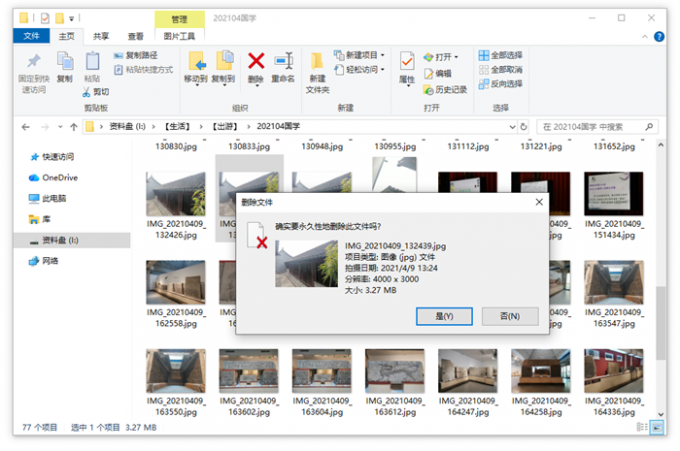
Task: Click 全部取消 select none
Action: coord(500,69)
